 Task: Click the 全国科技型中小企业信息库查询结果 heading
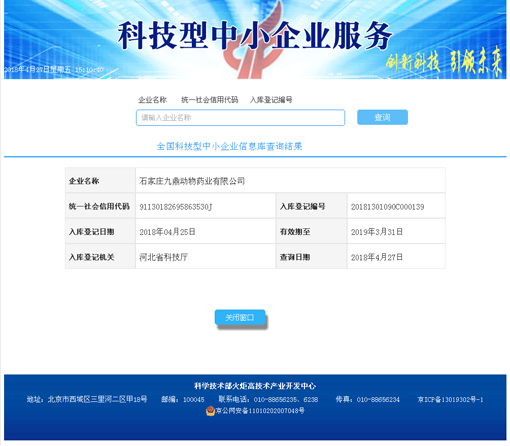tap(229, 146)
